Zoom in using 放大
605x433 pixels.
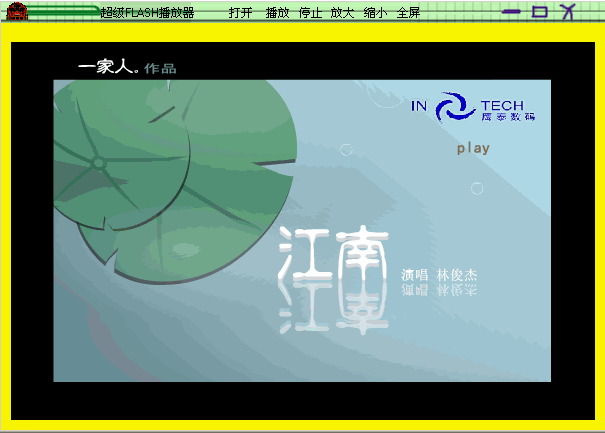coord(342,13)
